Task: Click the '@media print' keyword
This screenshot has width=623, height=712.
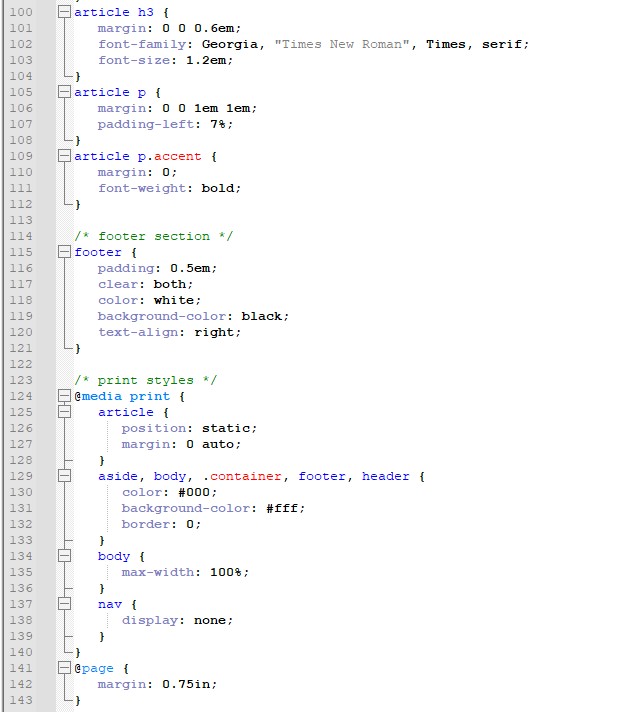Action: [x=122, y=396]
